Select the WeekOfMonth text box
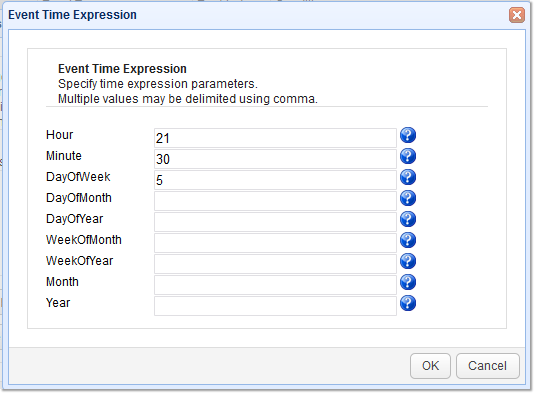Viewport: 534px width, 393px height. click(275, 243)
